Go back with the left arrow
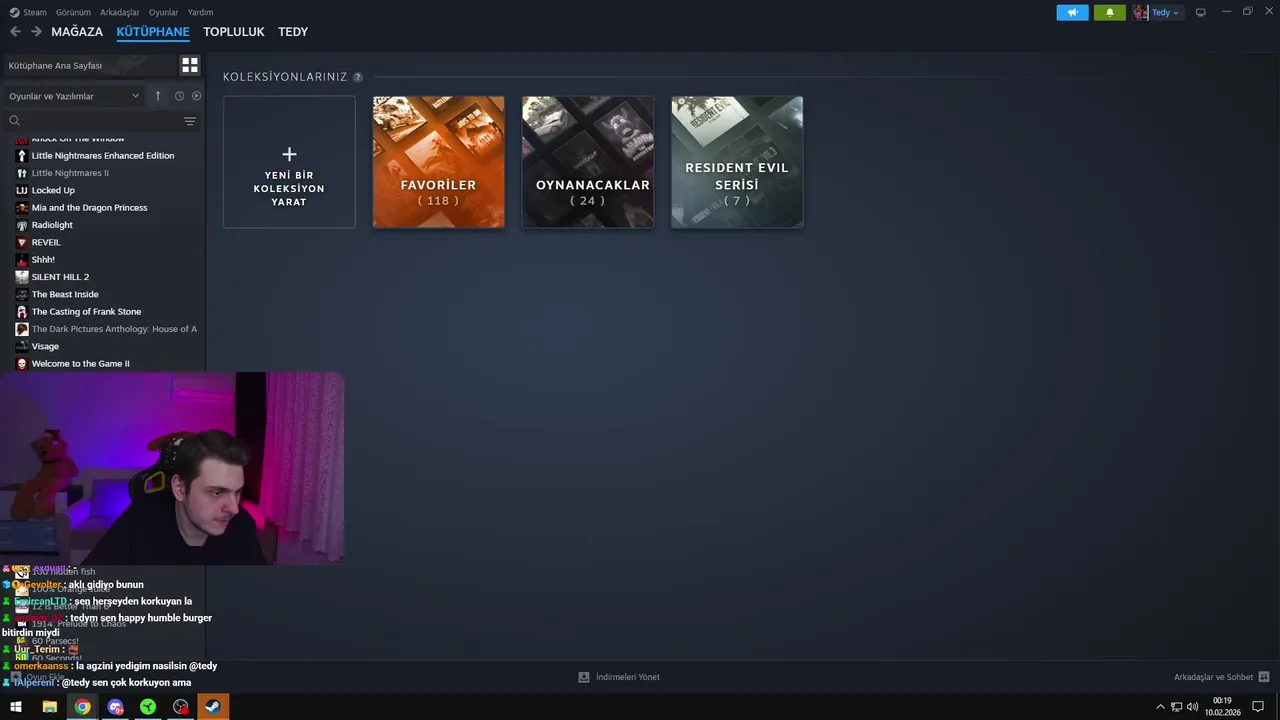This screenshot has width=1280, height=720. (x=15, y=32)
